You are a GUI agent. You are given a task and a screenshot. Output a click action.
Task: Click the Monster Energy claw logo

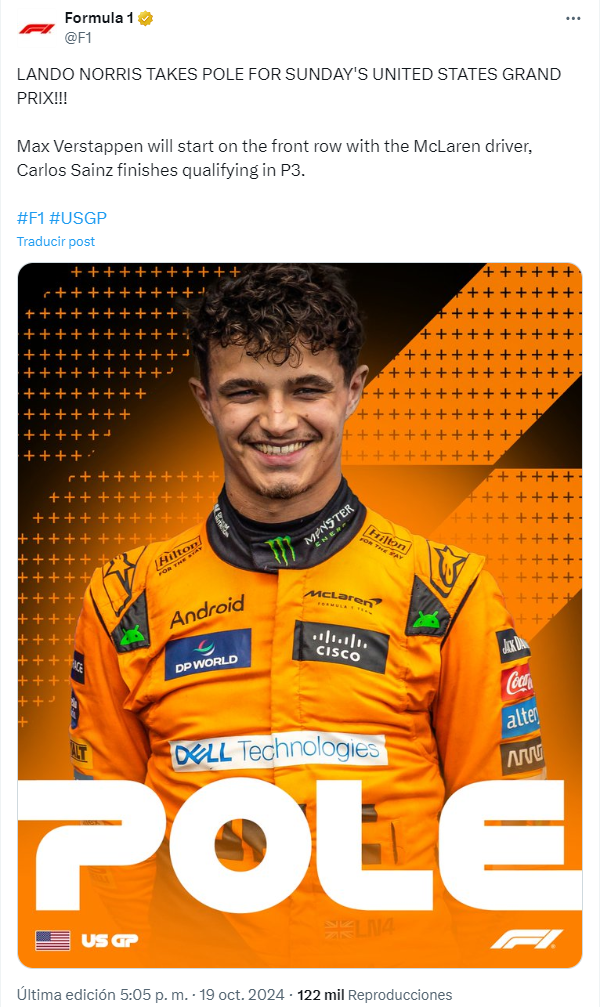coord(281,550)
